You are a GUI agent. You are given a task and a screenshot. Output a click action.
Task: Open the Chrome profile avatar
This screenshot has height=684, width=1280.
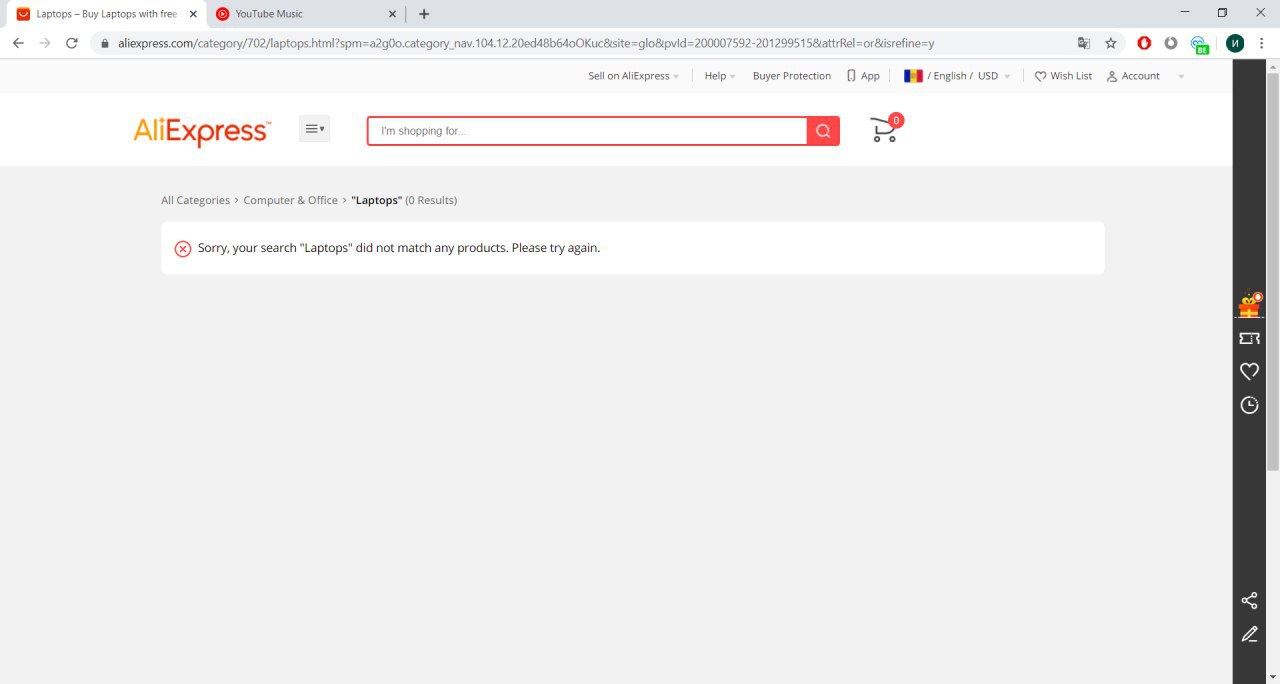(1235, 43)
